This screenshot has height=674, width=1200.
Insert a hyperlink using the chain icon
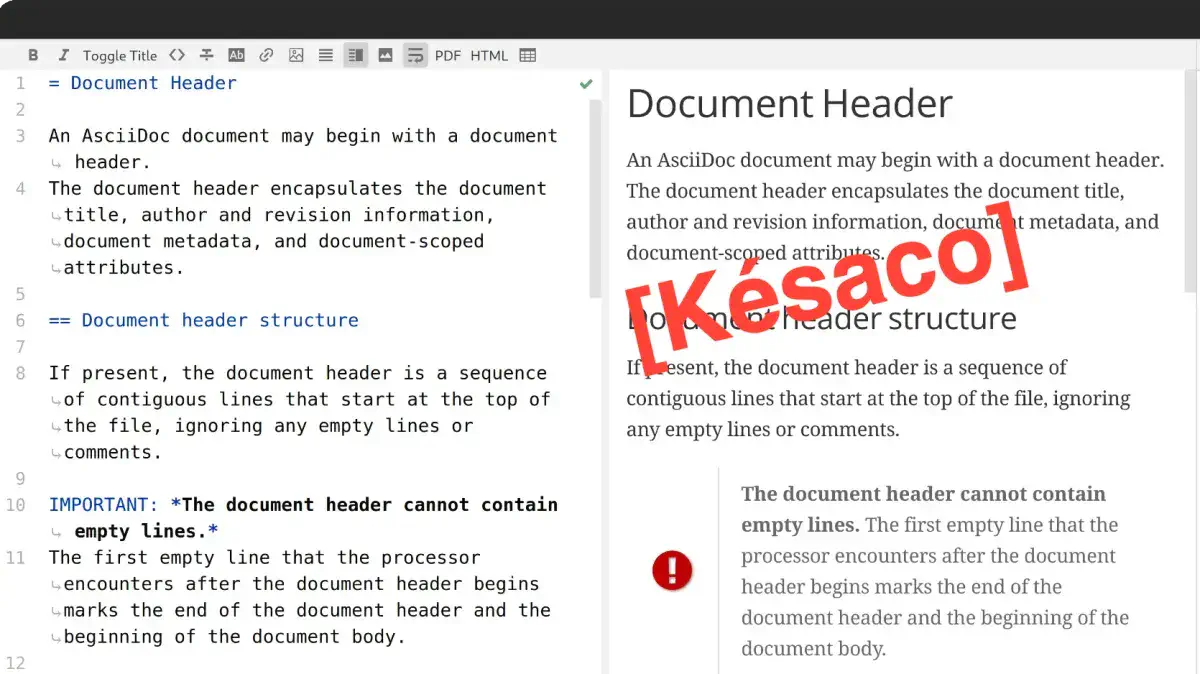pyautogui.click(x=266, y=55)
